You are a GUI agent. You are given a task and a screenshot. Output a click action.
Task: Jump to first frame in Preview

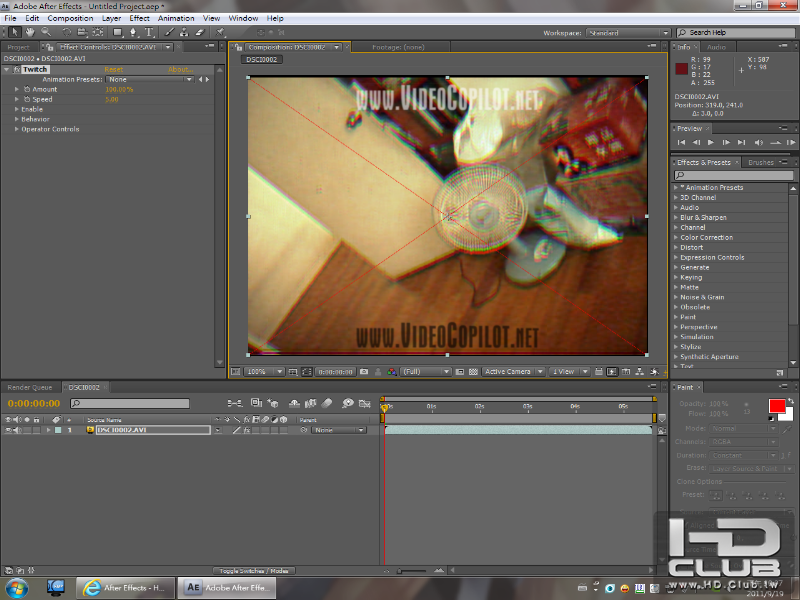tap(681, 142)
